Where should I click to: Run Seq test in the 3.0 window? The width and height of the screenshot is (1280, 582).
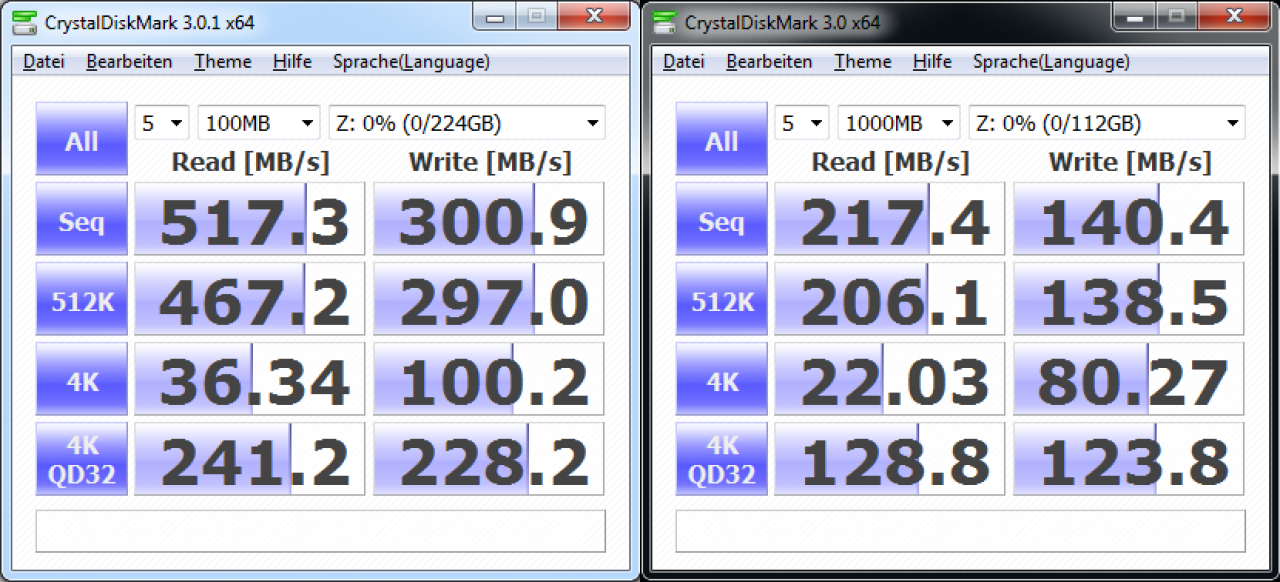(x=722, y=221)
